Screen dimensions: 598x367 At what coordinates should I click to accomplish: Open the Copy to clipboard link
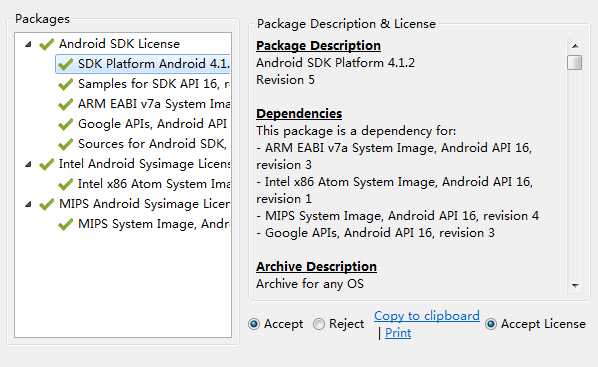pos(427,316)
